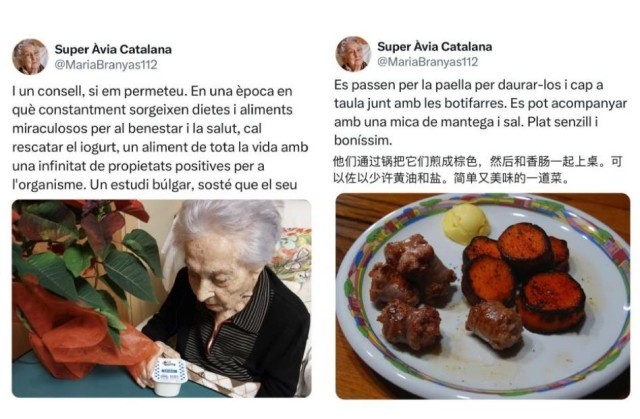This screenshot has width=640, height=419.
Task: View photo of sausages and sweet potato plate
Action: (x=483, y=296)
